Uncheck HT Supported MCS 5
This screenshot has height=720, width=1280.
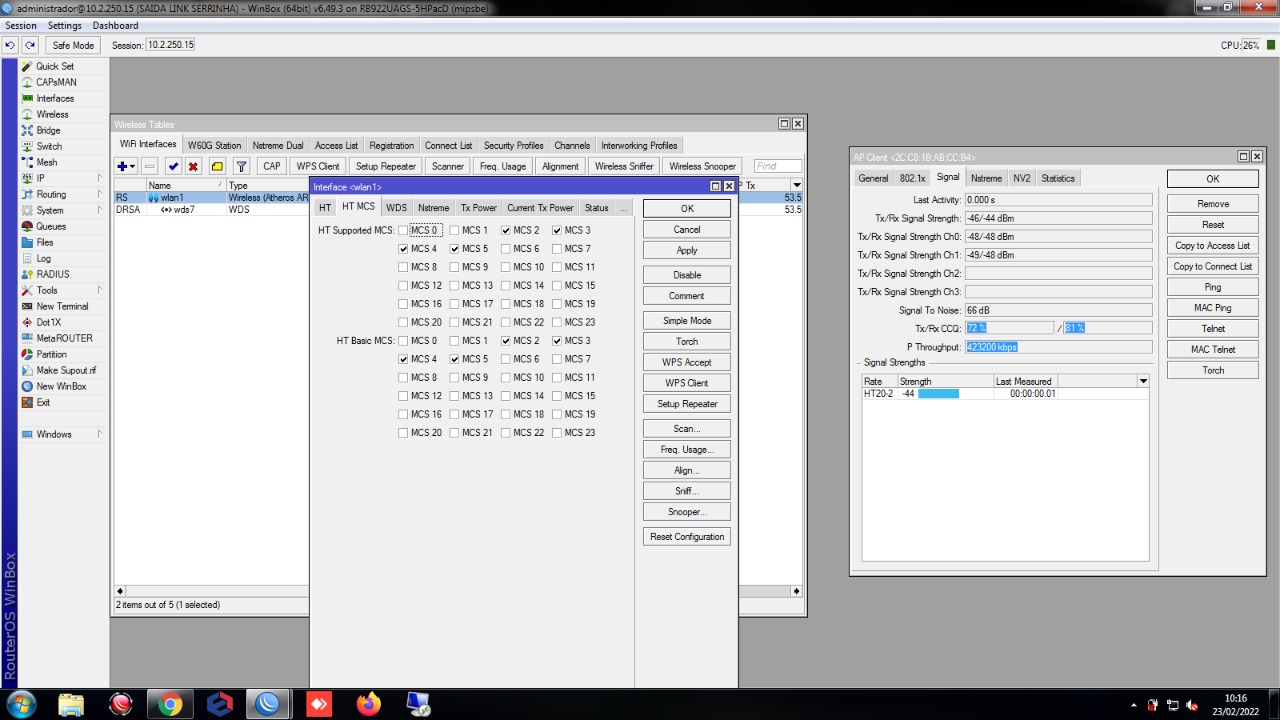pyautogui.click(x=455, y=249)
